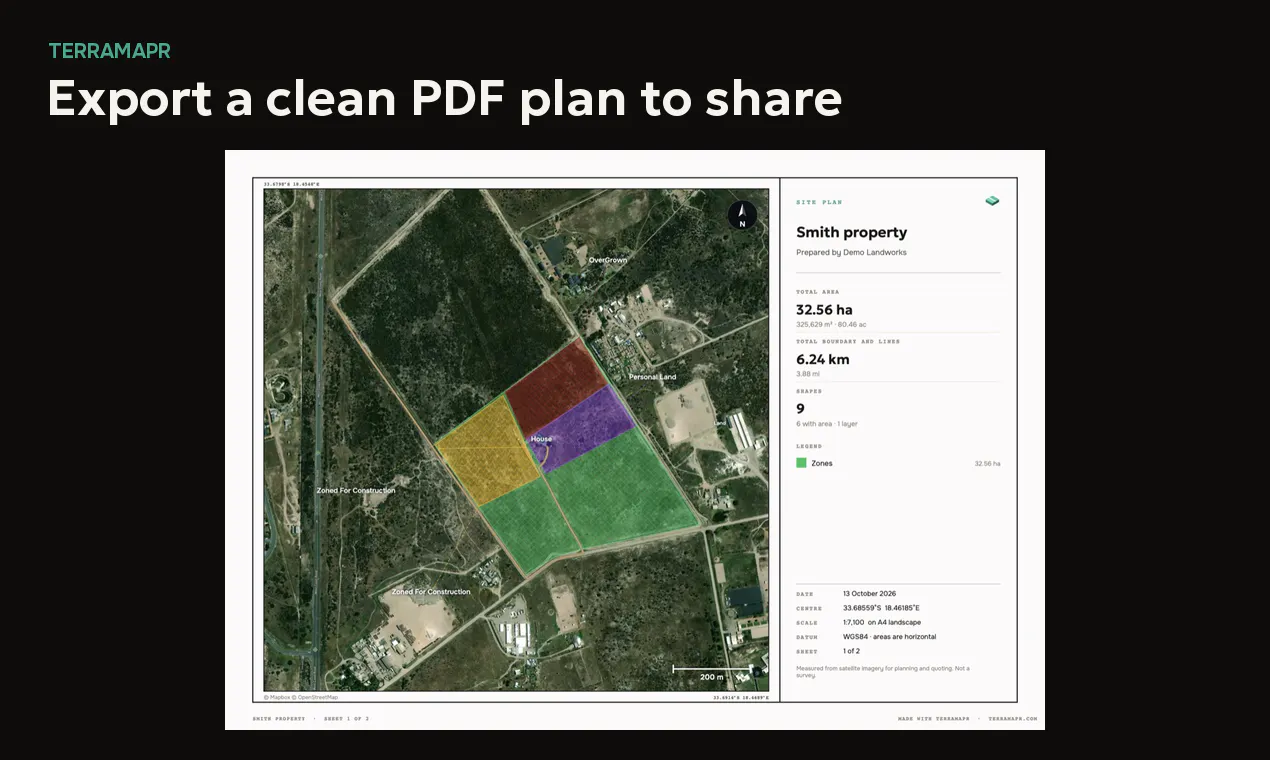Click the '3.88 mi' value
Screen dimensions: 1270x760
click(808, 374)
